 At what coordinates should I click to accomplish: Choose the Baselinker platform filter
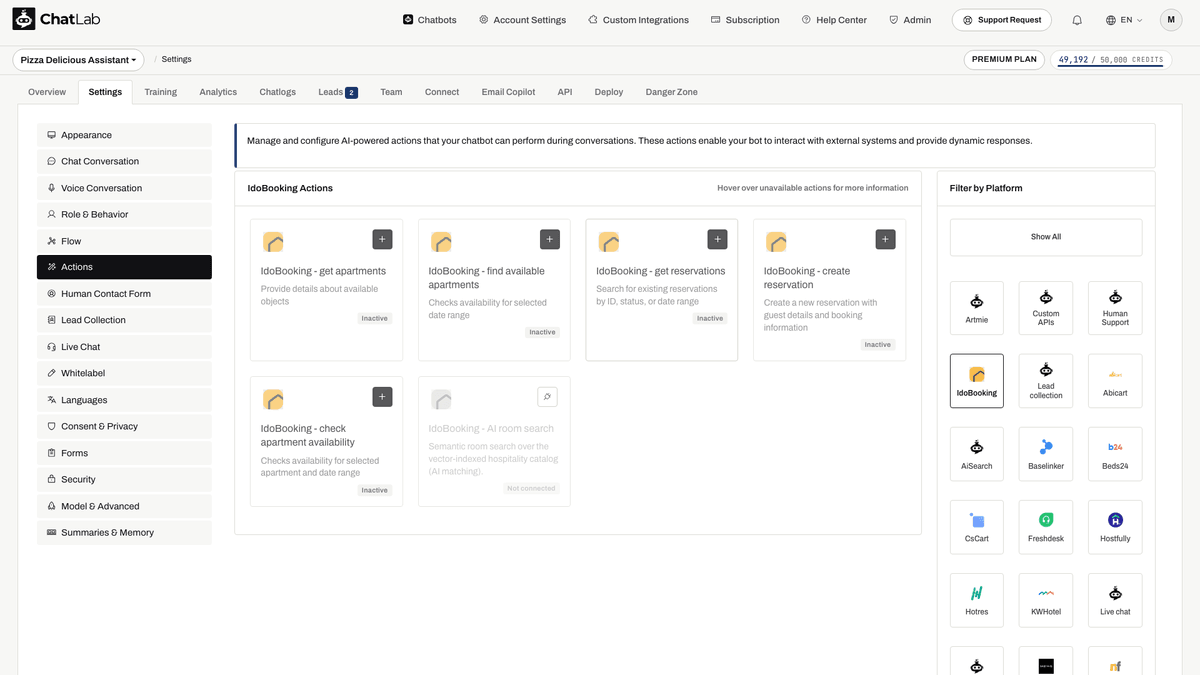1046,454
